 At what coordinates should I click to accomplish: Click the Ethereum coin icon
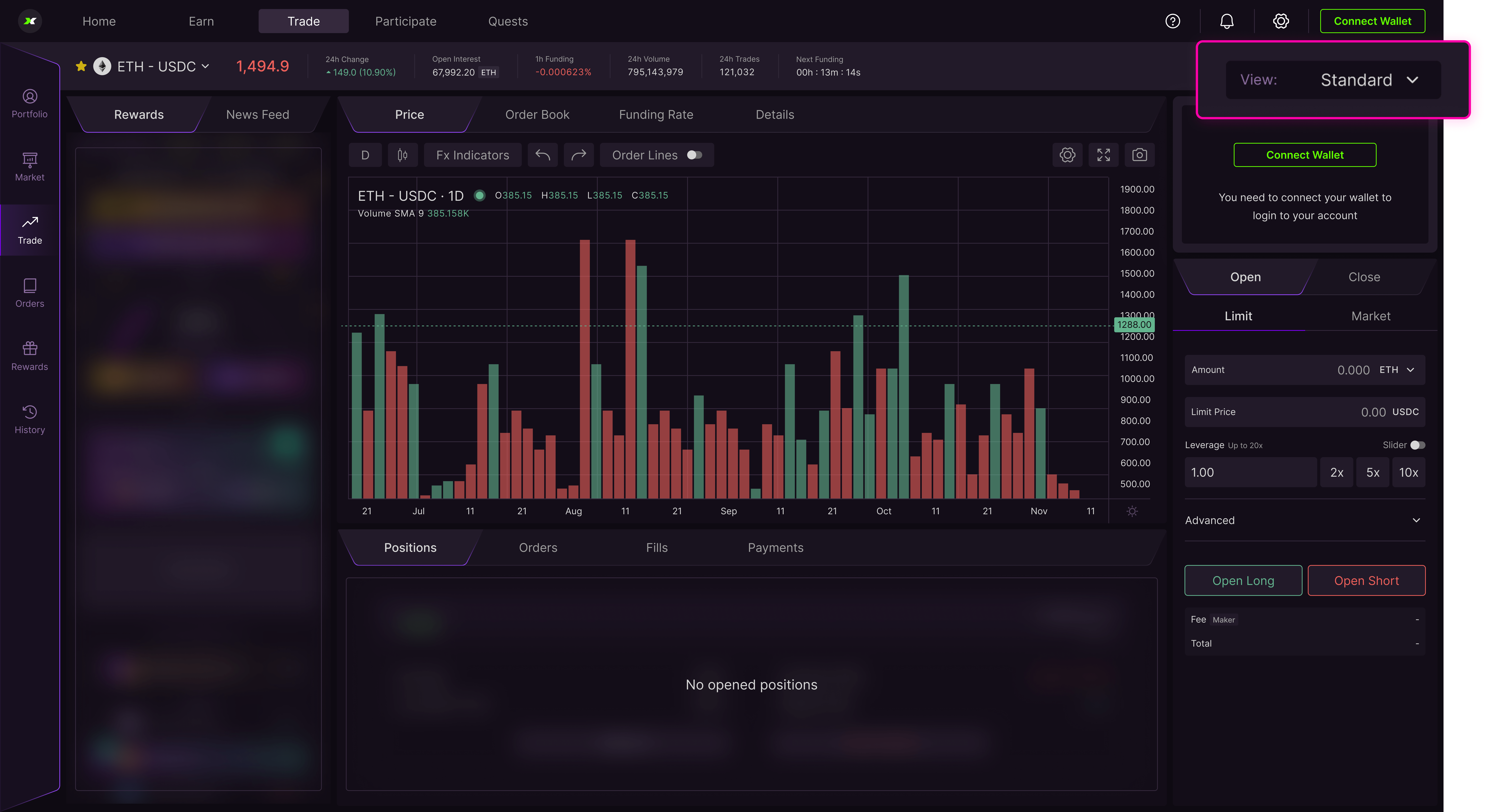pos(102,66)
